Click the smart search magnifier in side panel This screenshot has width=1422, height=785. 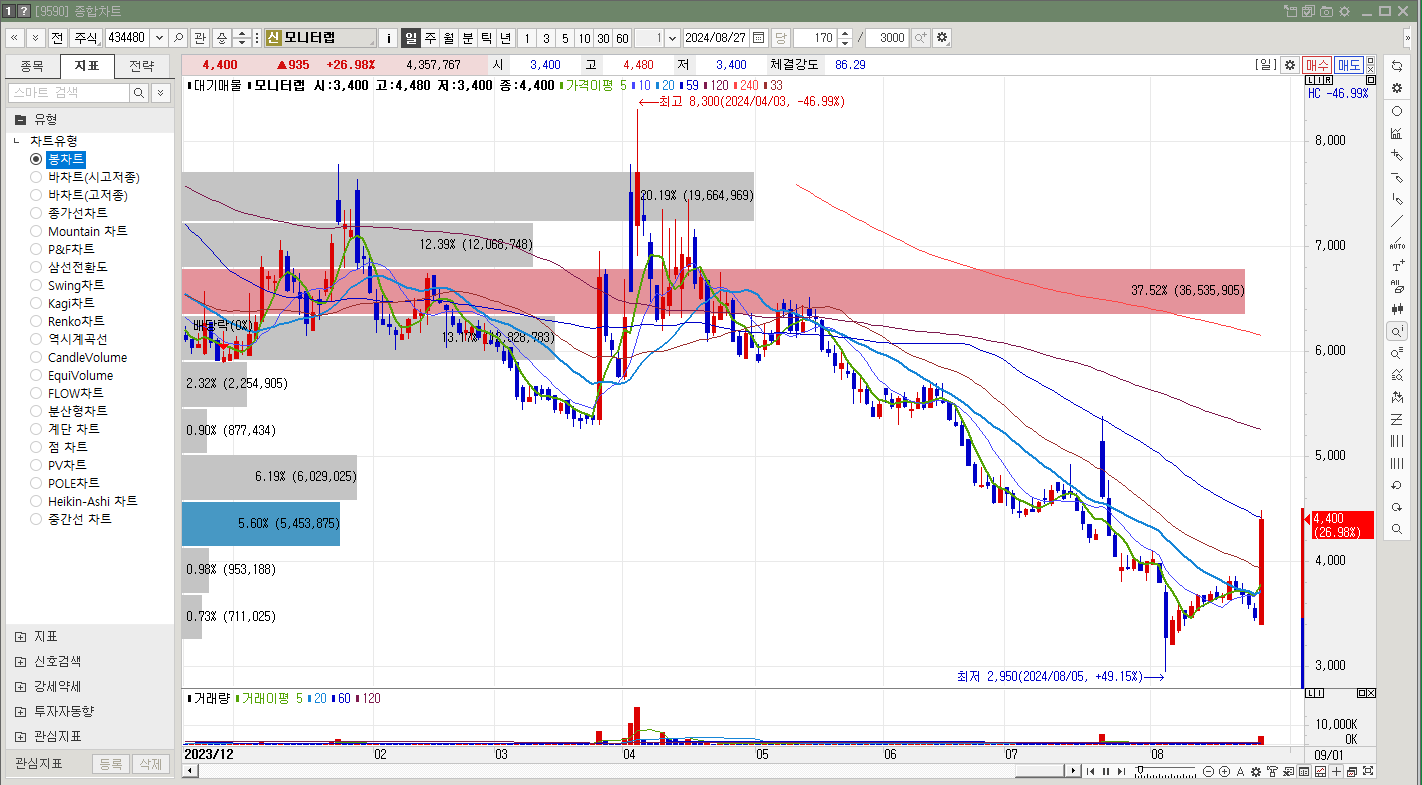[140, 92]
